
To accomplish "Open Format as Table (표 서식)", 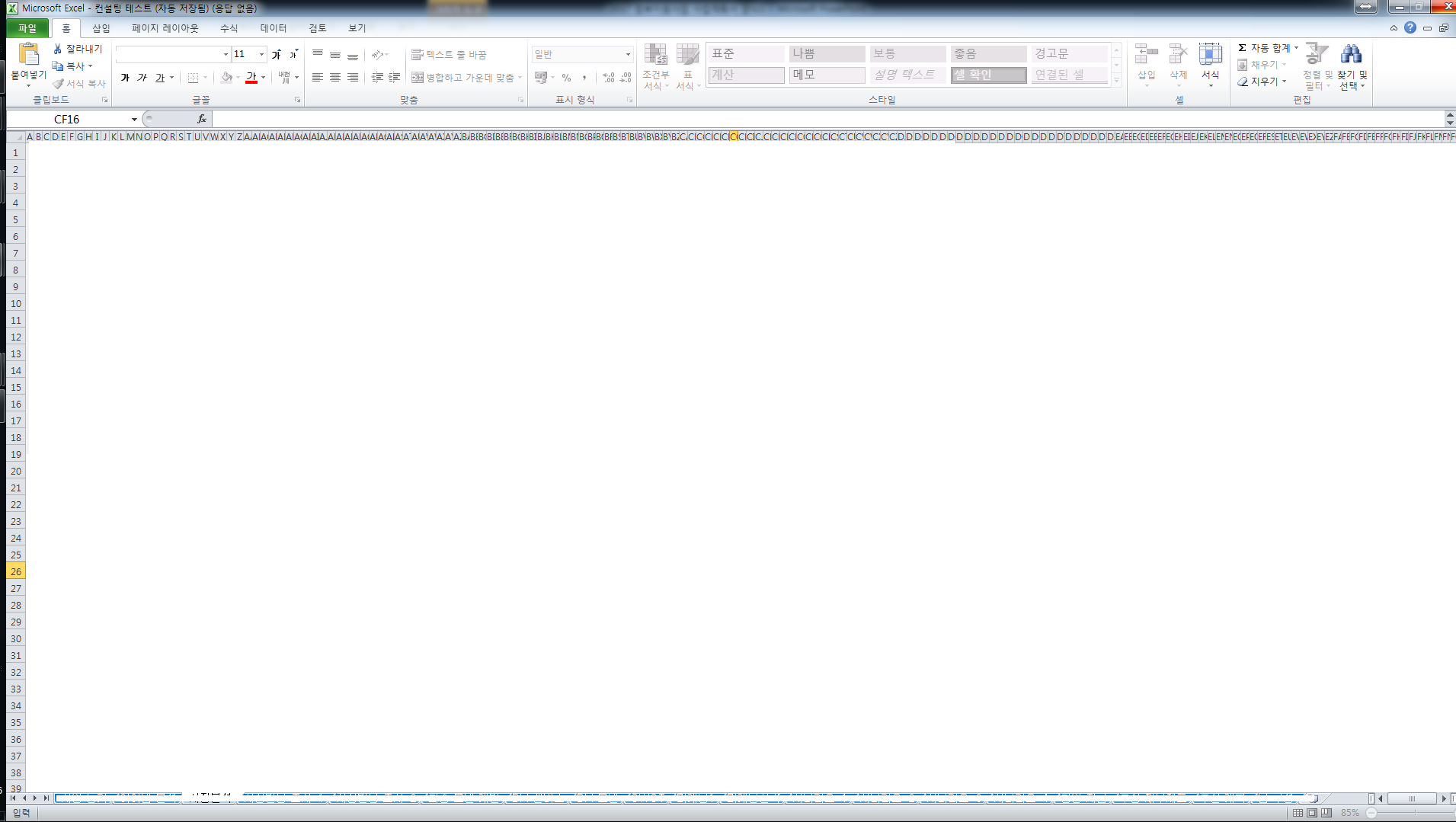I will tap(688, 67).
